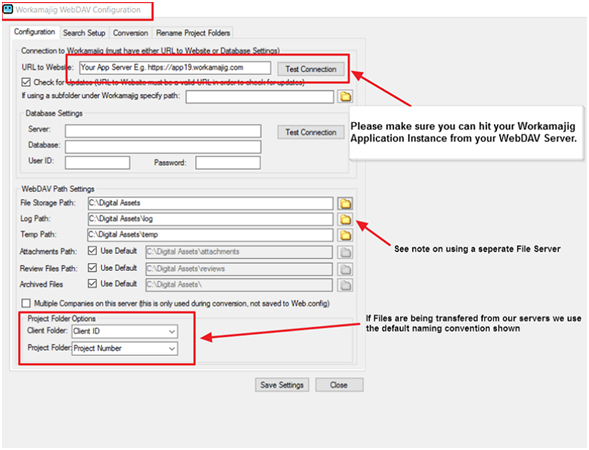Focus the subfolder path input field
Viewport: 589px width, 450px height.
coord(260,97)
